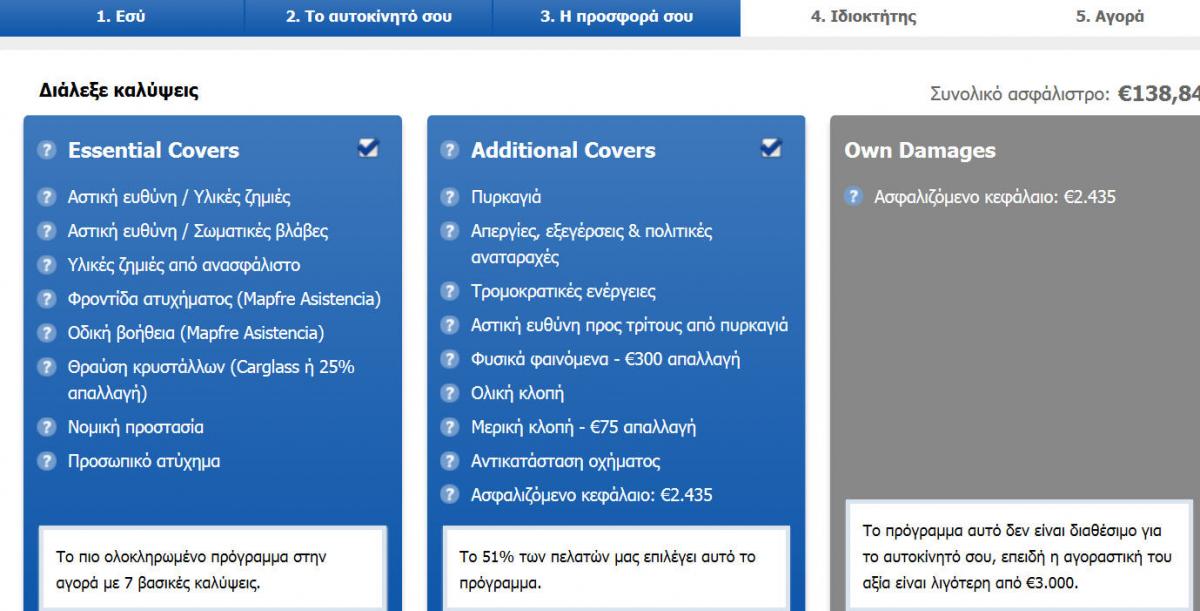1200x611 pixels.
Task: Click help icon next to Πυρκαγιά
Action: [450, 197]
